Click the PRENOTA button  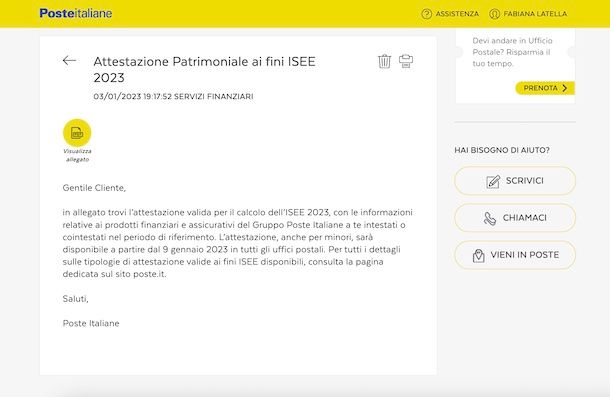pyautogui.click(x=545, y=88)
